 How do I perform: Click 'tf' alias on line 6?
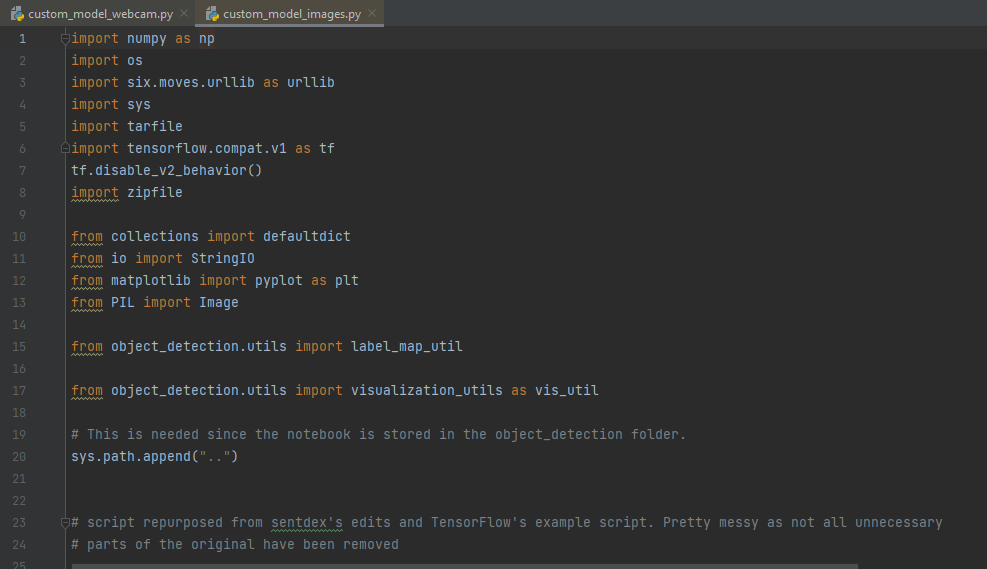[x=327, y=149]
